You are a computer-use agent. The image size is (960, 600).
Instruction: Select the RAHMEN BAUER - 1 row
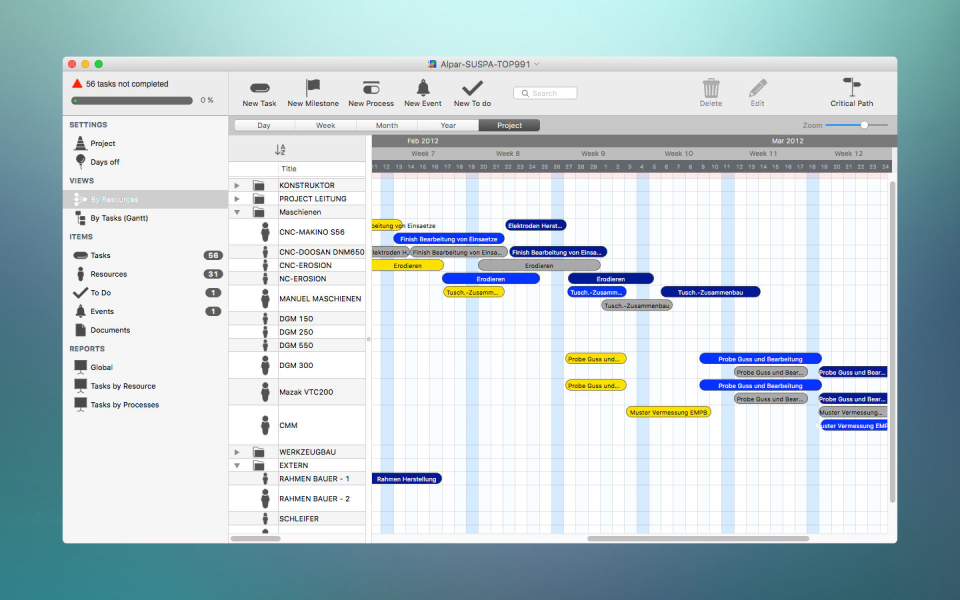pyautogui.click(x=298, y=479)
